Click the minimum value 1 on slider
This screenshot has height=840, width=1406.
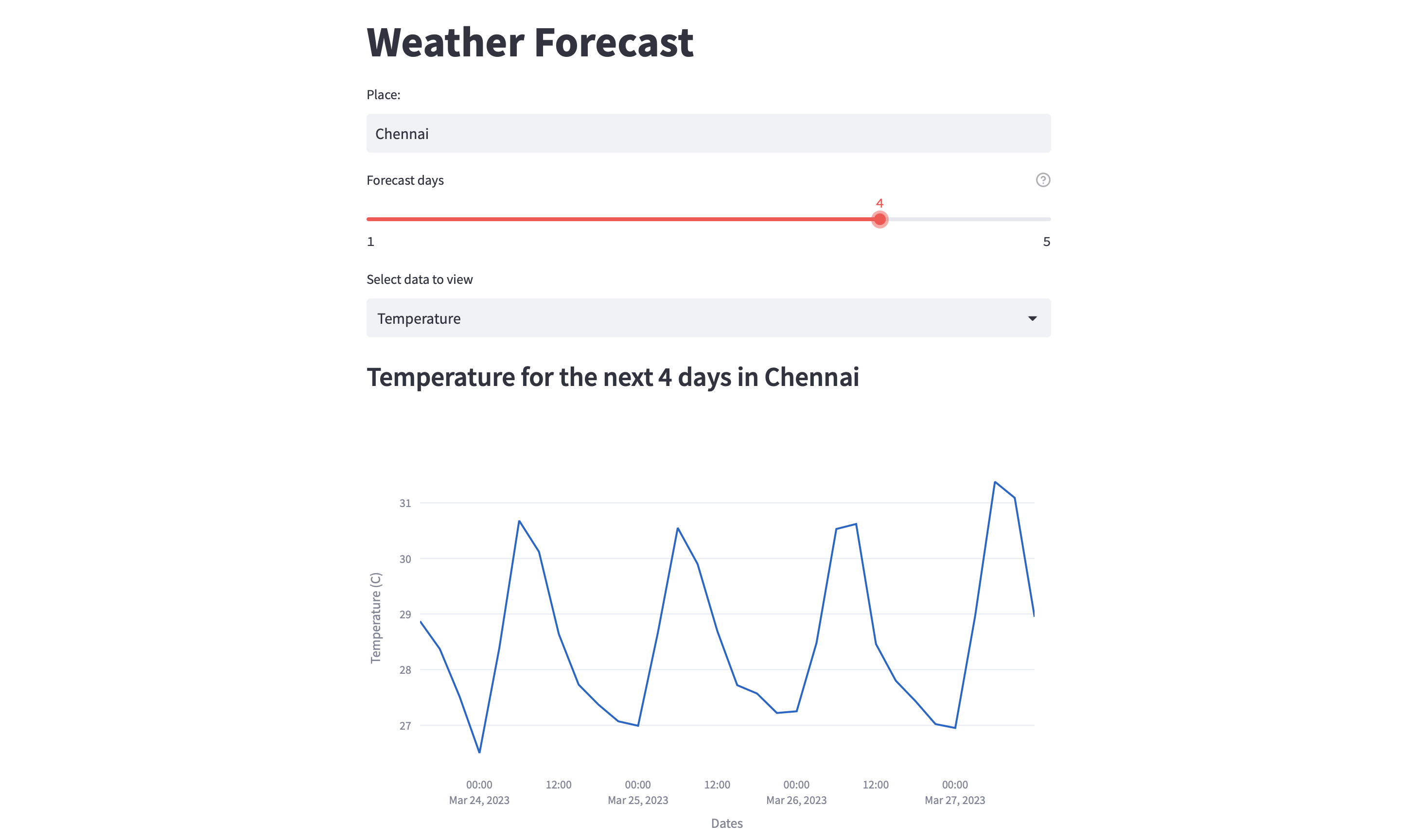[x=371, y=241]
